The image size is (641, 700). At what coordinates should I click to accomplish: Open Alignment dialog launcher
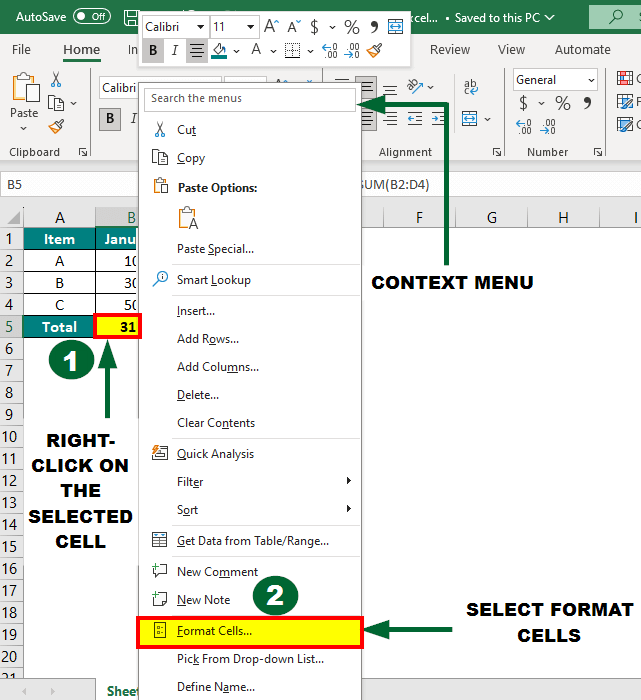tap(496, 152)
